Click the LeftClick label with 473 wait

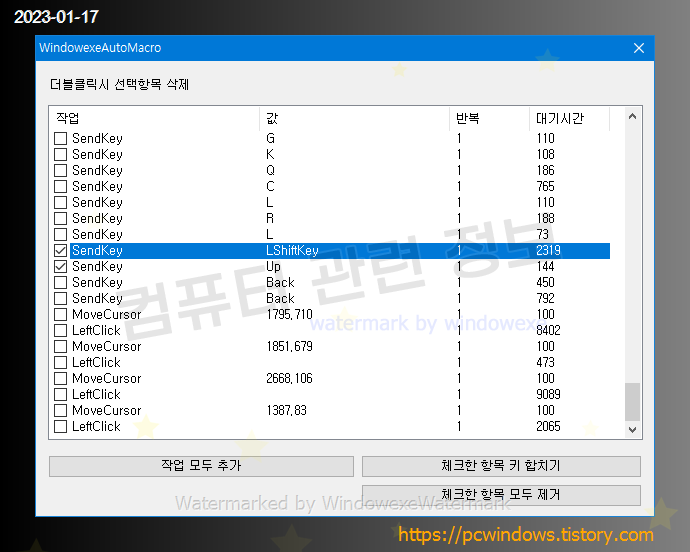coord(96,362)
